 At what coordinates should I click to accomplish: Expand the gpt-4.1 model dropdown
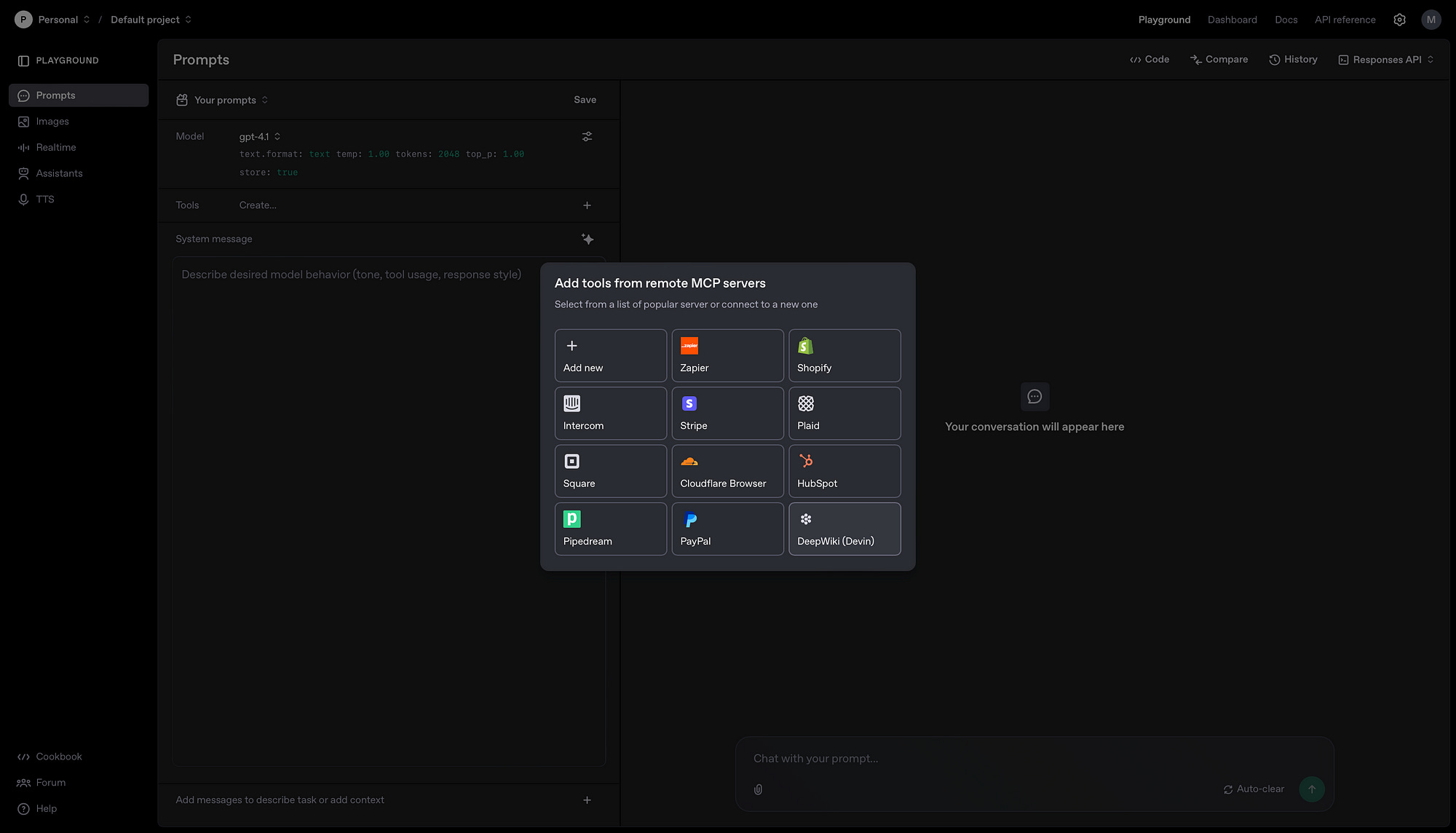tap(260, 136)
